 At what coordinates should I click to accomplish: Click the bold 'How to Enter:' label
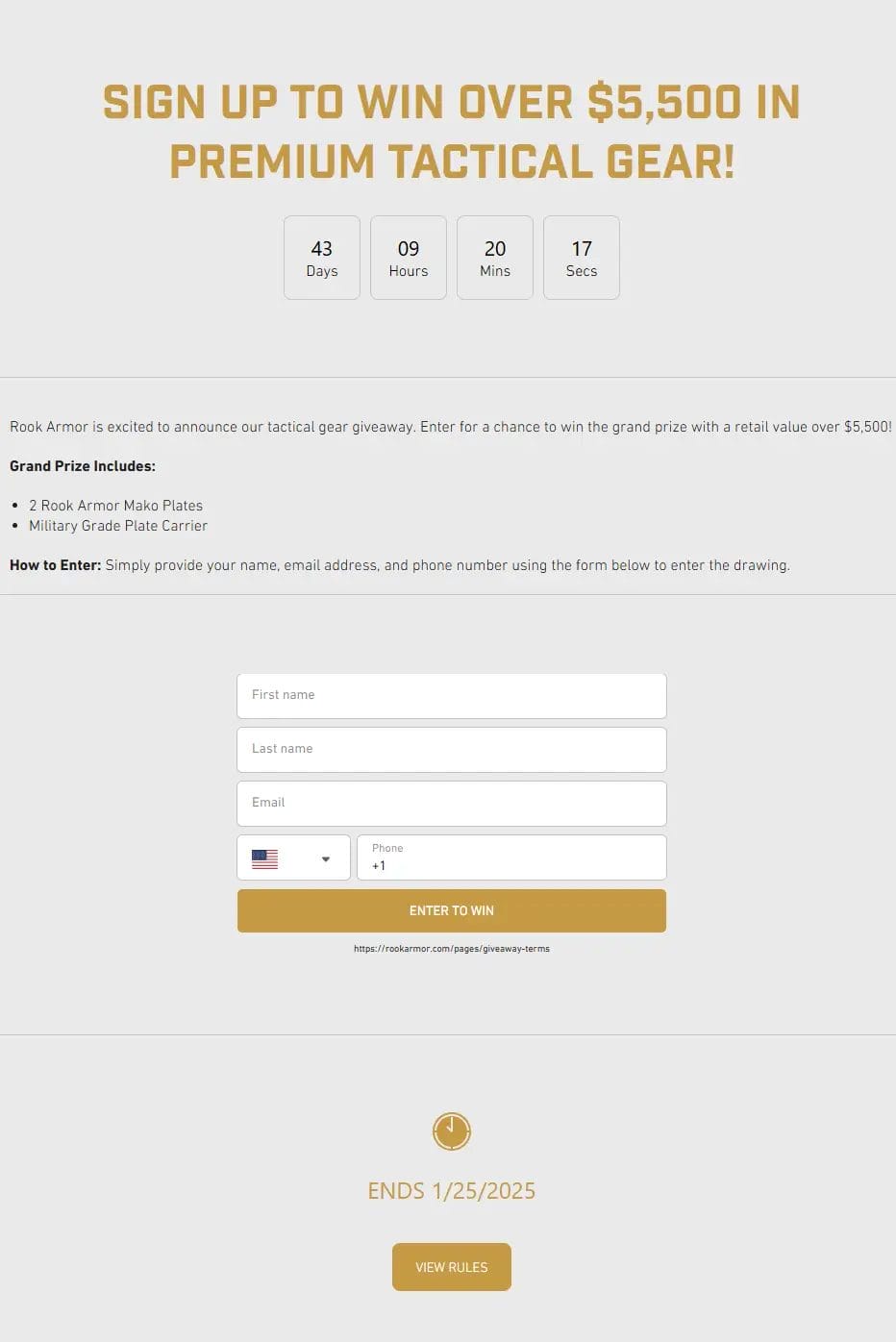[55, 565]
